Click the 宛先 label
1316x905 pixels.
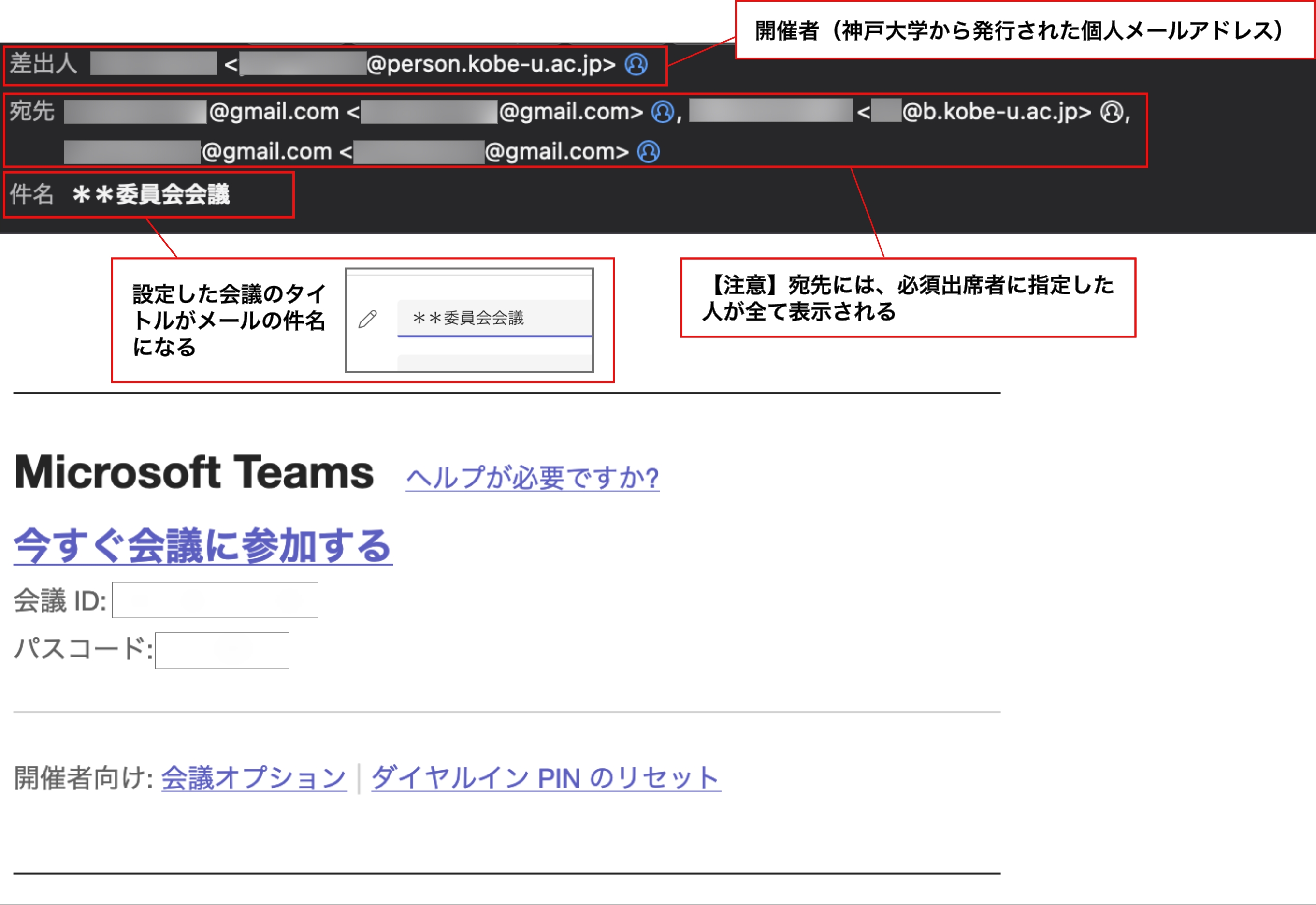[x=32, y=111]
